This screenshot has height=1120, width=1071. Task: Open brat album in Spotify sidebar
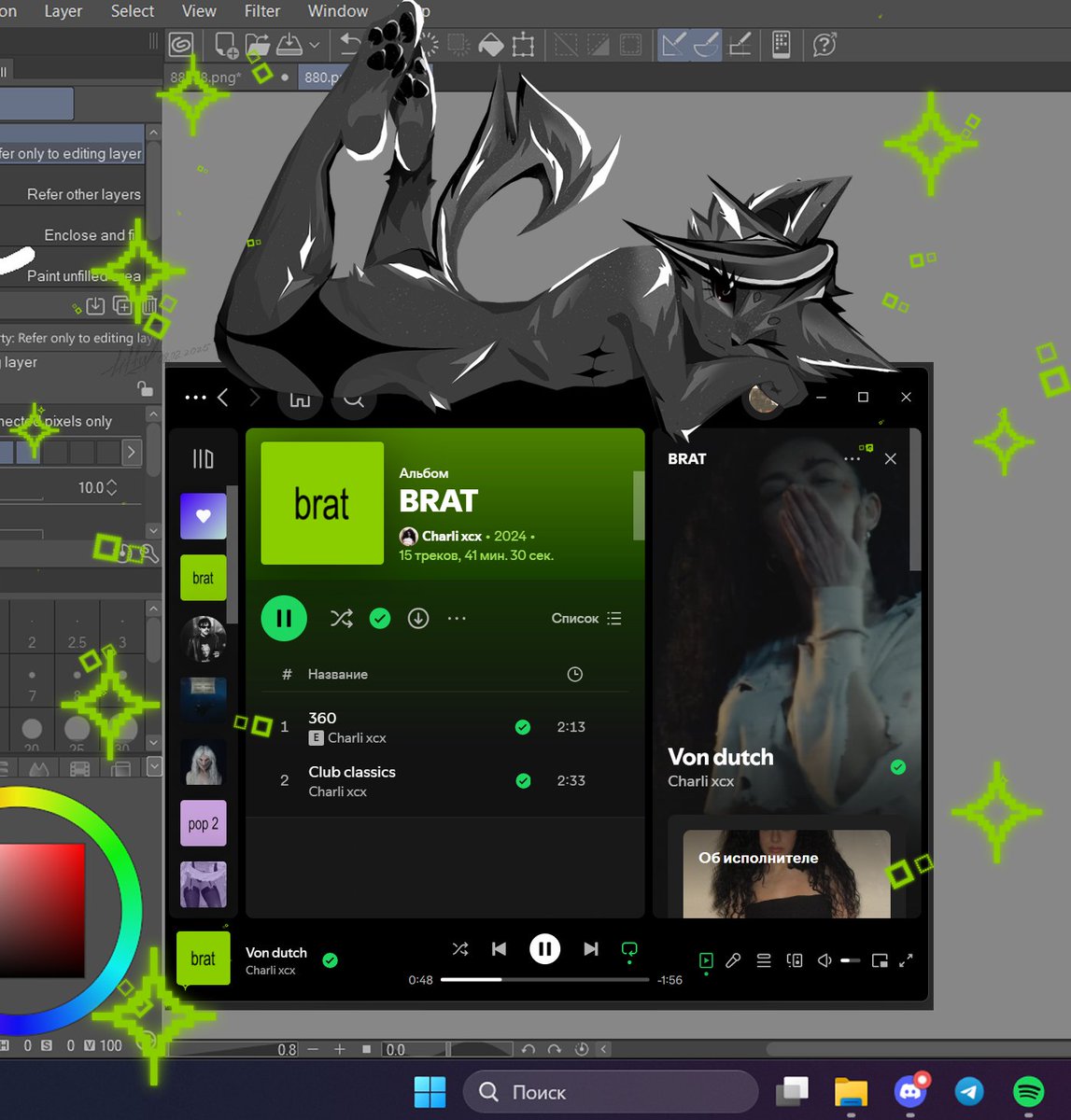pos(204,578)
